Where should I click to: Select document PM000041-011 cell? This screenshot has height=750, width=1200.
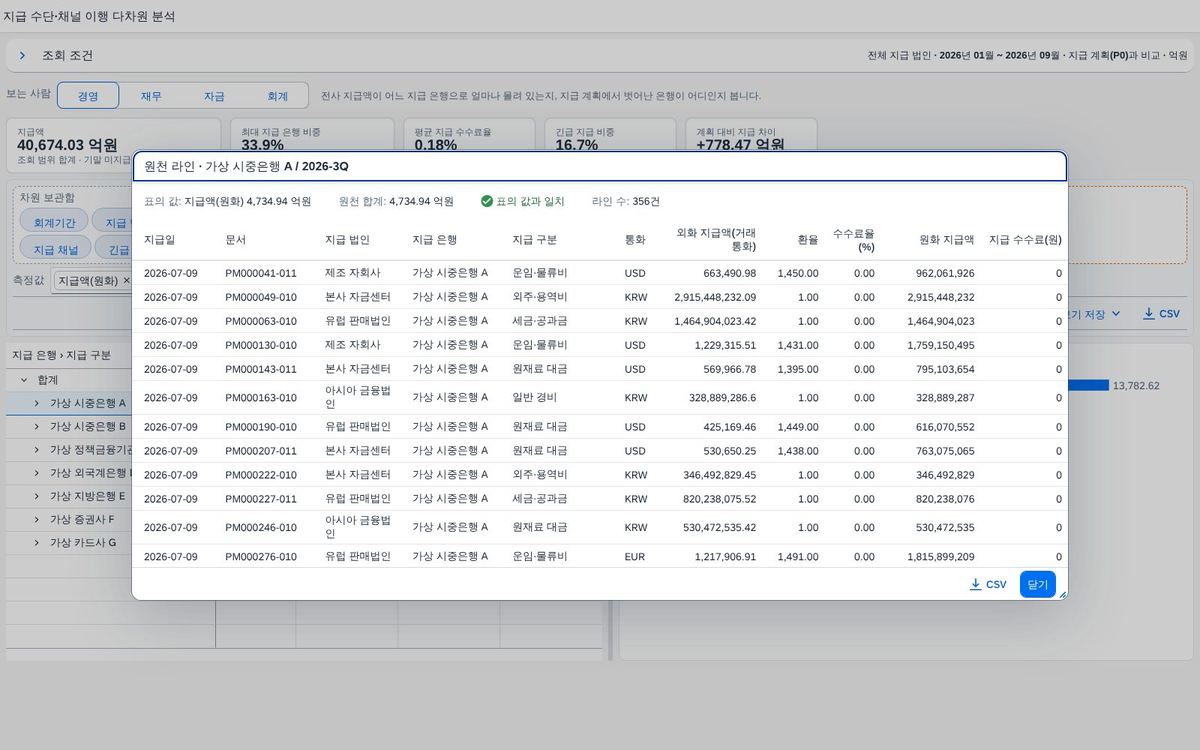point(261,273)
